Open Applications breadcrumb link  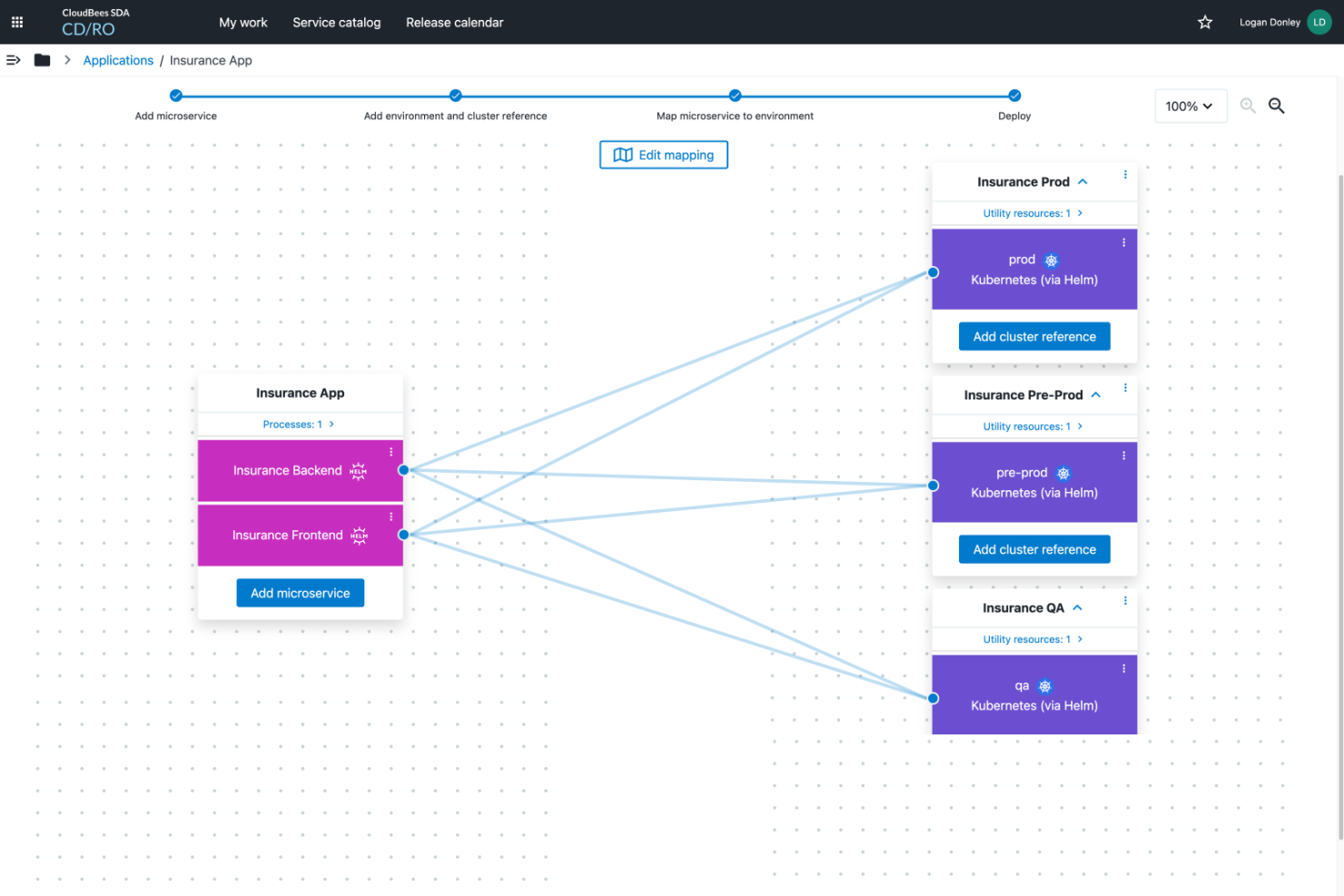click(x=118, y=60)
